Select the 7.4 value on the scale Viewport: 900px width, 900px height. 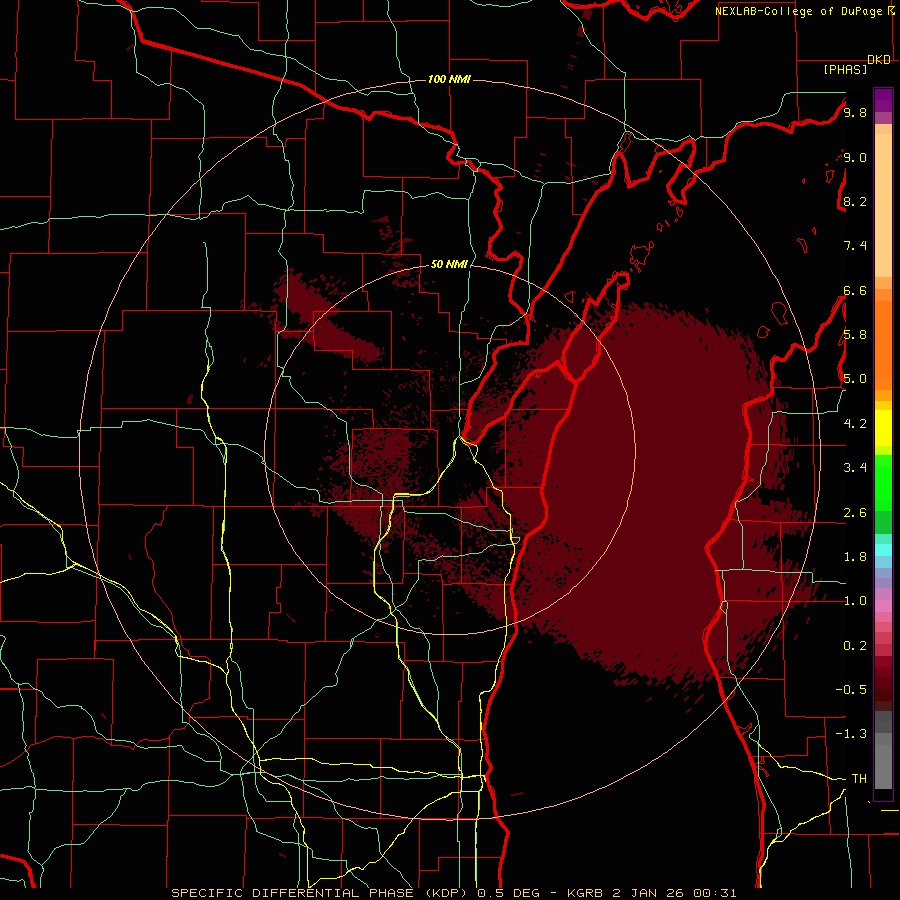[855, 246]
